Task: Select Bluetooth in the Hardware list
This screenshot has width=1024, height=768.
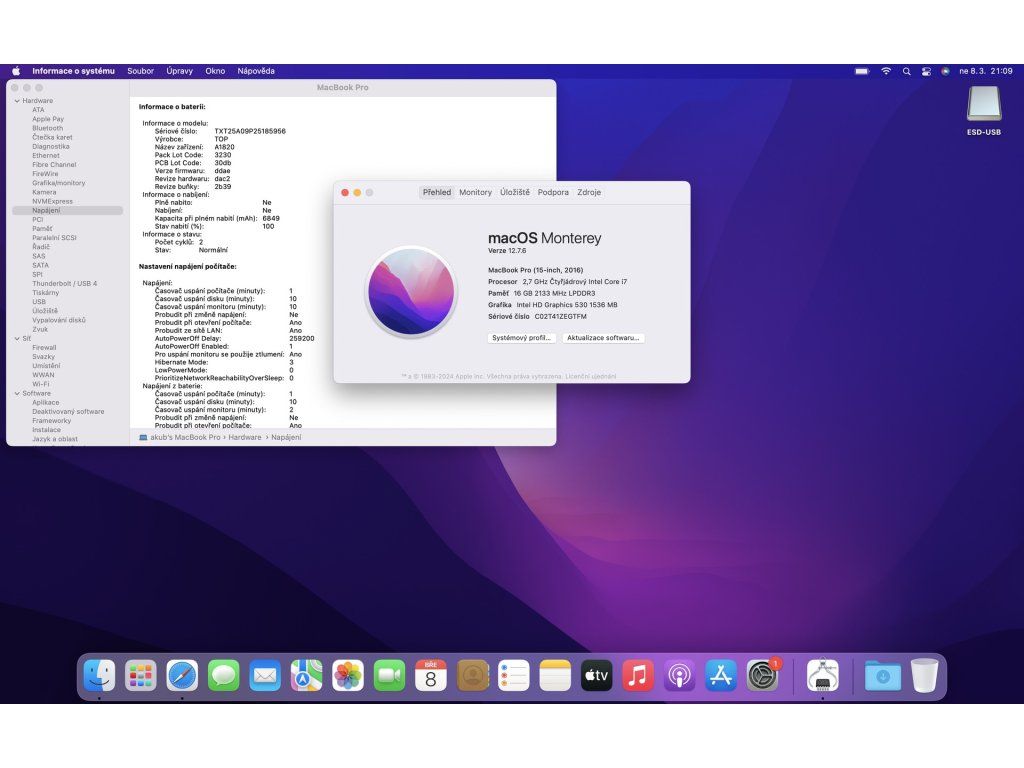Action: [47, 128]
